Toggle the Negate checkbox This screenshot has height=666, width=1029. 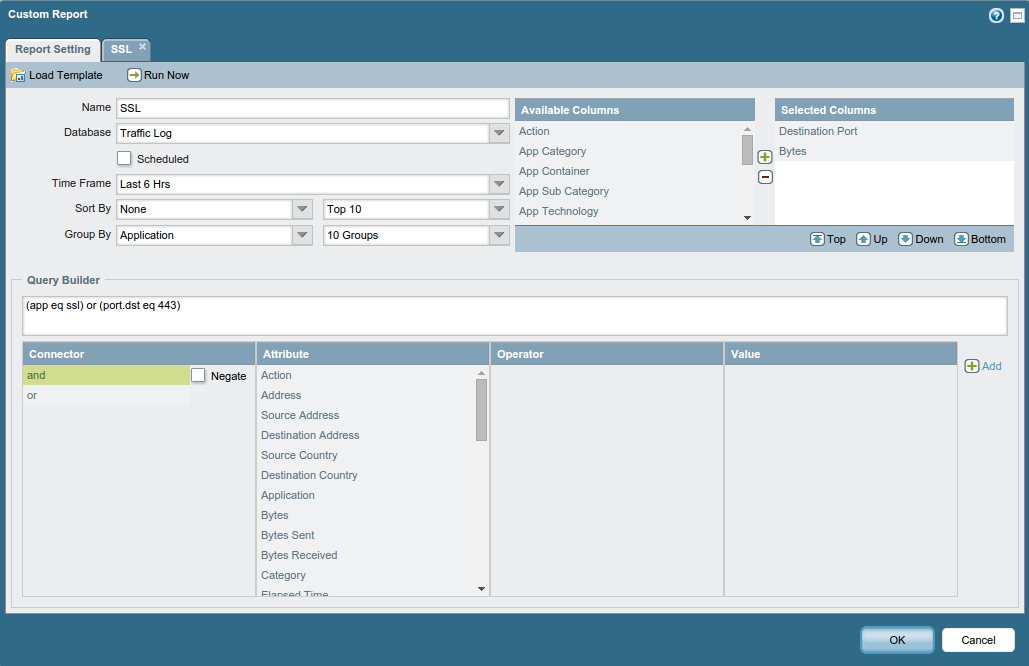198,375
